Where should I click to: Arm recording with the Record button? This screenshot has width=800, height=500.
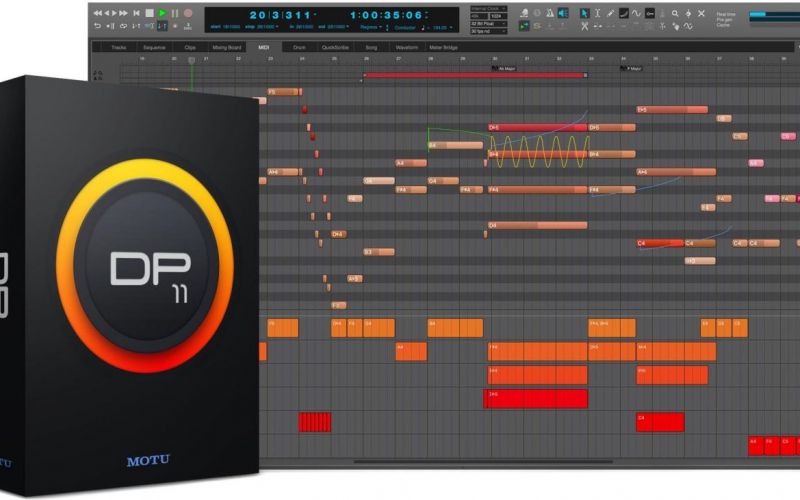188,13
